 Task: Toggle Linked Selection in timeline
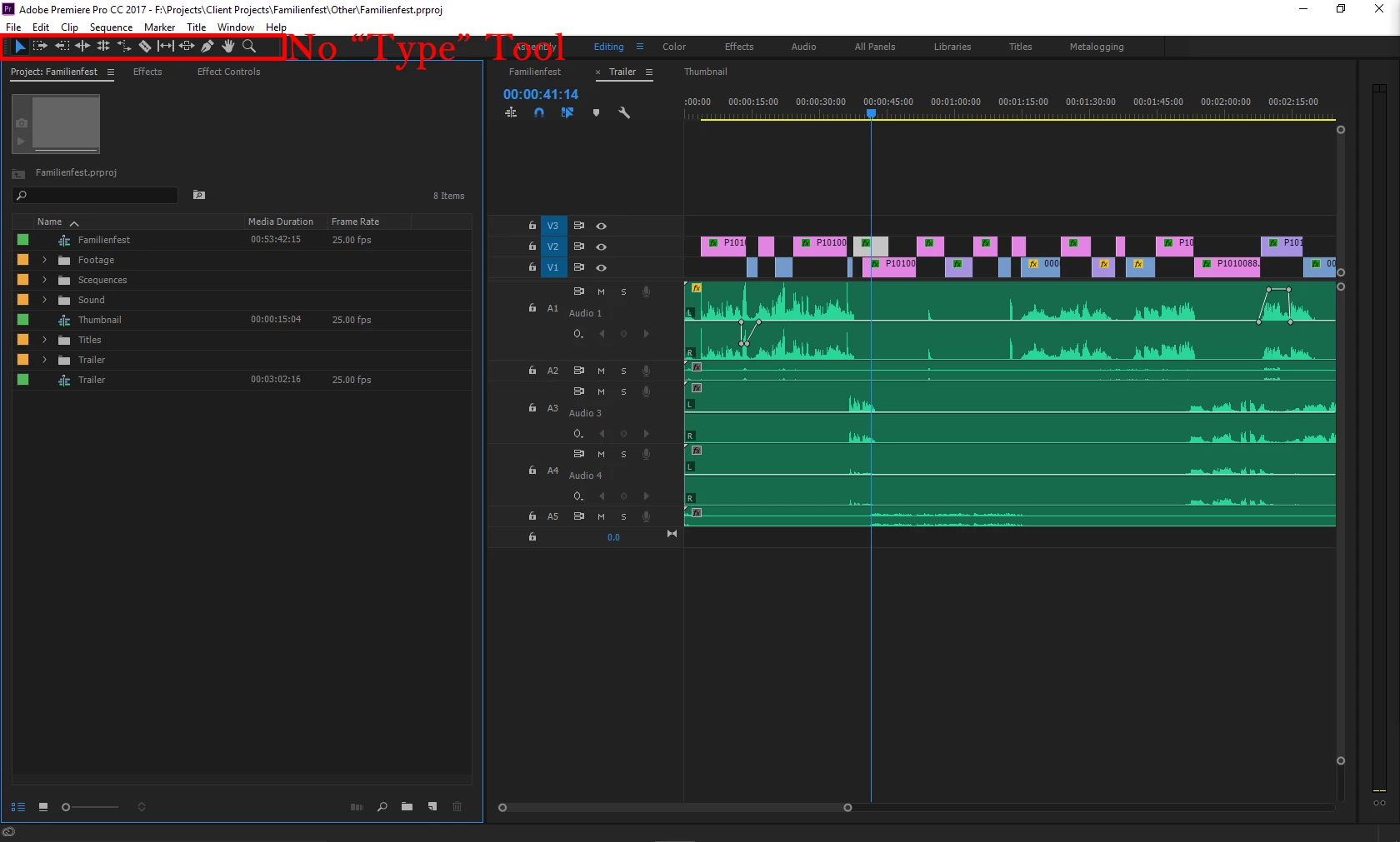pos(567,112)
